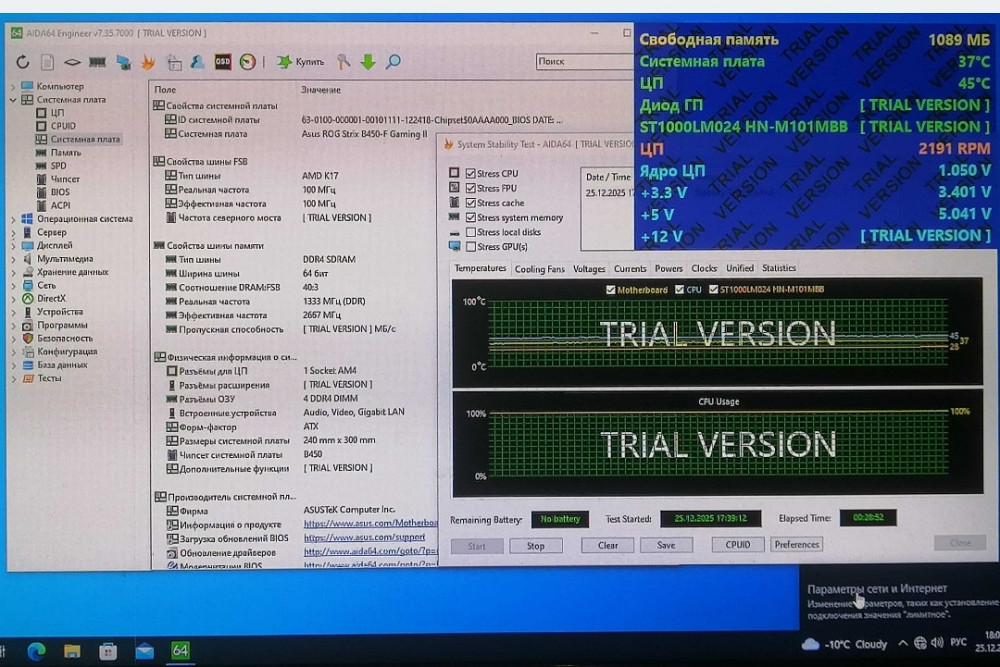The height and width of the screenshot is (667, 1000).
Task: Expand the Операционная система tree node
Action: tap(14, 219)
